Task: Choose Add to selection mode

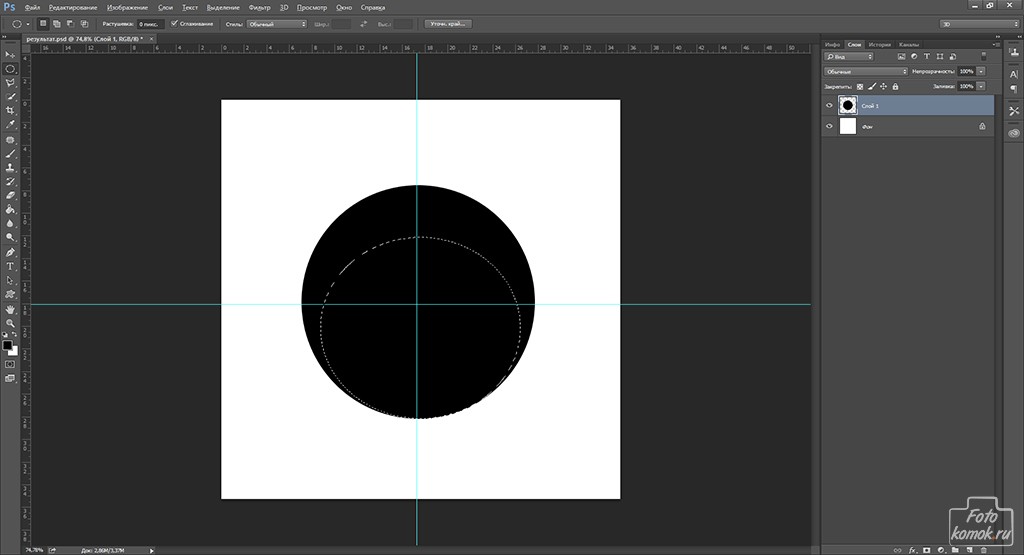Action: (57, 24)
